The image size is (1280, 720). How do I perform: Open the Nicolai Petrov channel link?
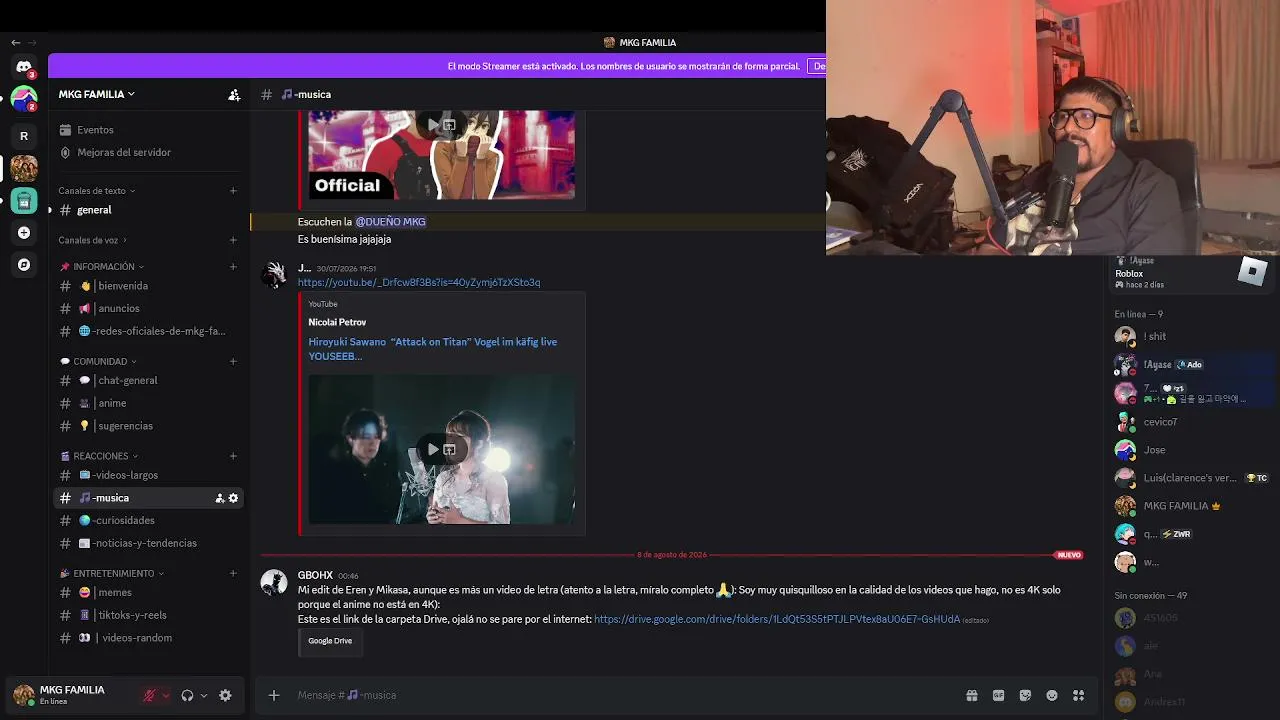(x=337, y=322)
